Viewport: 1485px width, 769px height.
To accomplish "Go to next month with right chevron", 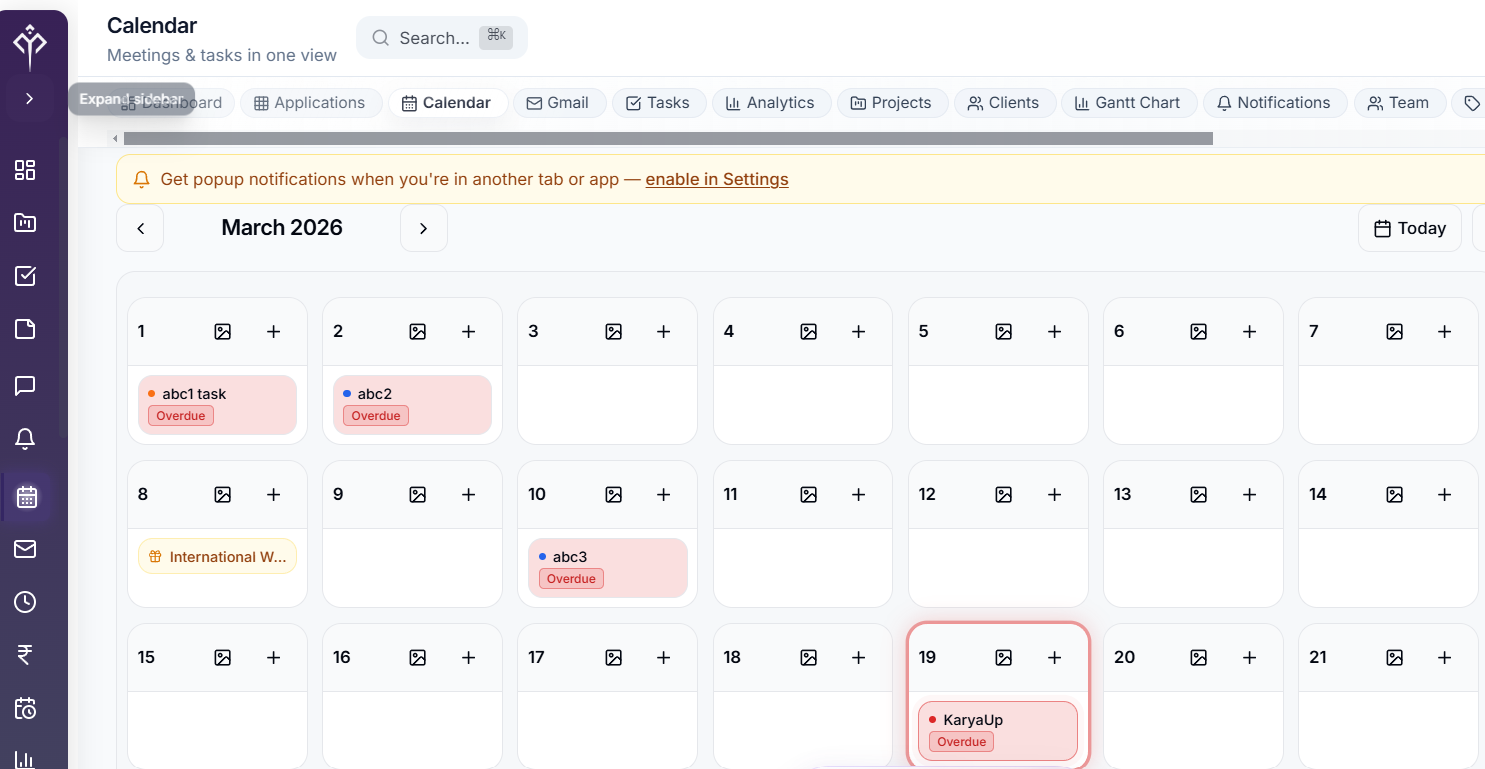I will point(423,228).
